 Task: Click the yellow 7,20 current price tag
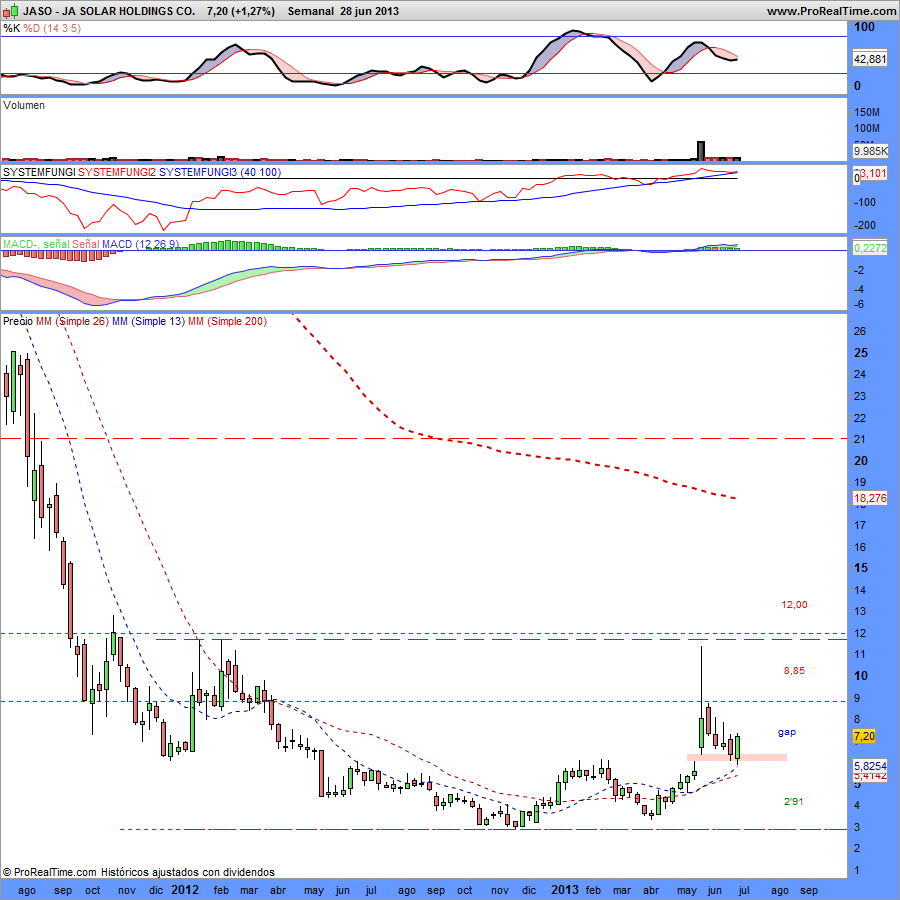864,736
